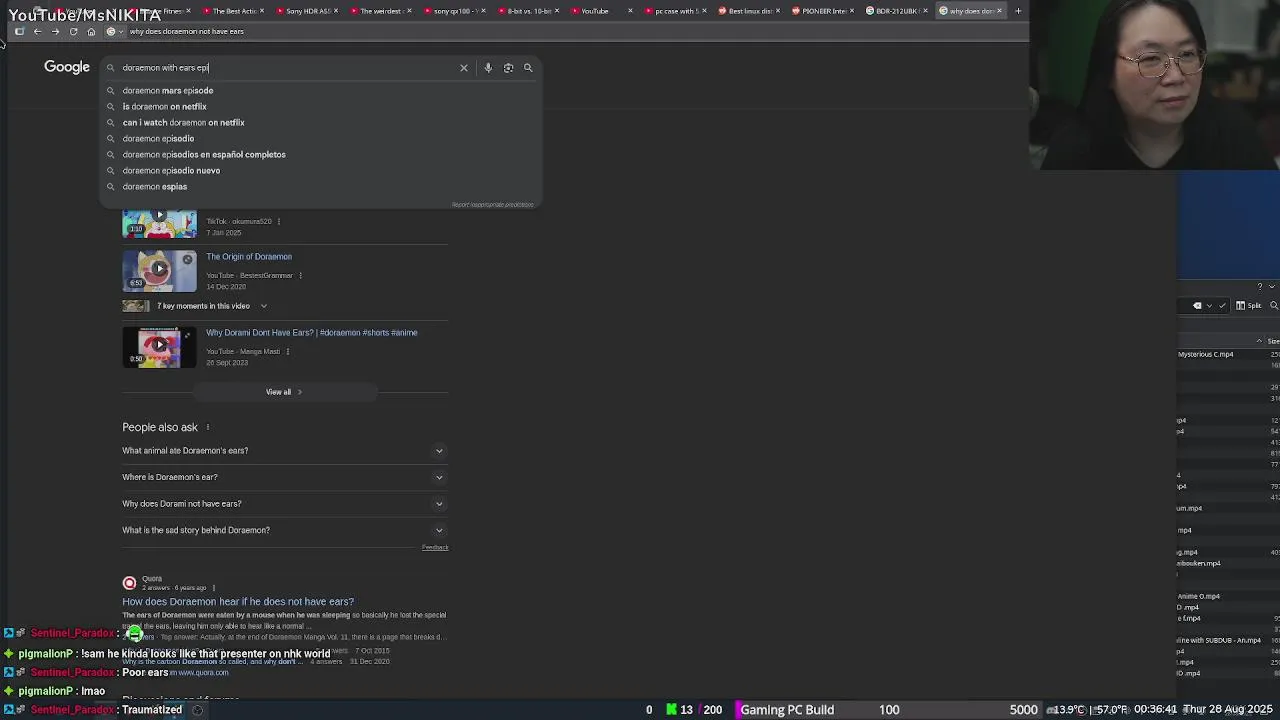Viewport: 1280px width, 720px height.
Task: Click the file manager search magnifier
Action: pos(1274,305)
